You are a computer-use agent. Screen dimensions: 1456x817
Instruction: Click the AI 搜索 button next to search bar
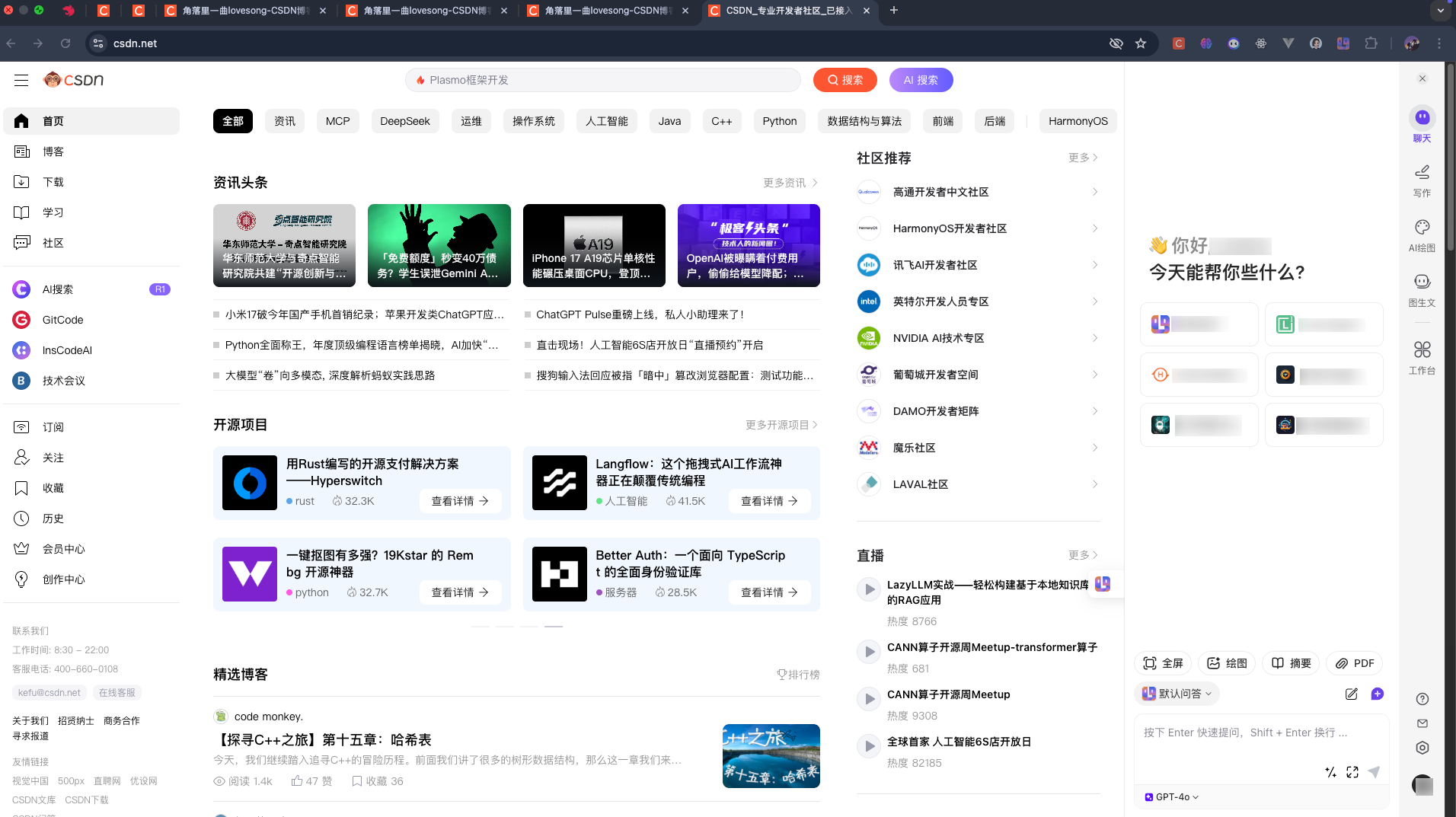pos(921,79)
